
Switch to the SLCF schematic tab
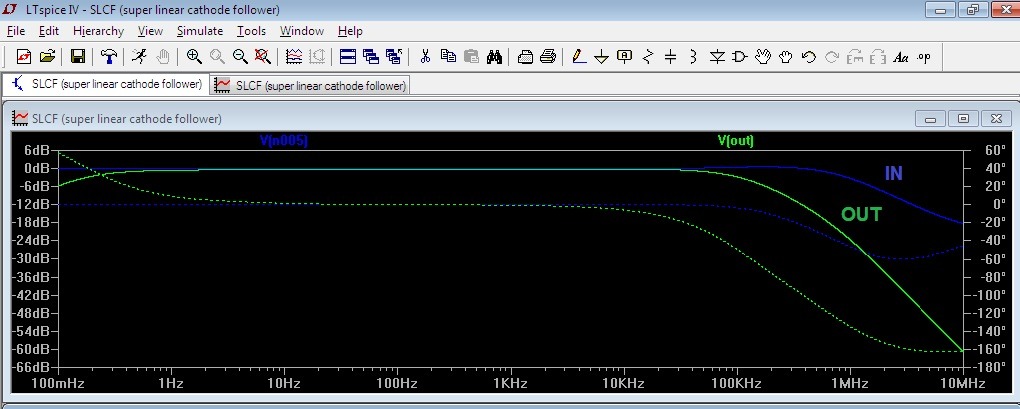107,85
